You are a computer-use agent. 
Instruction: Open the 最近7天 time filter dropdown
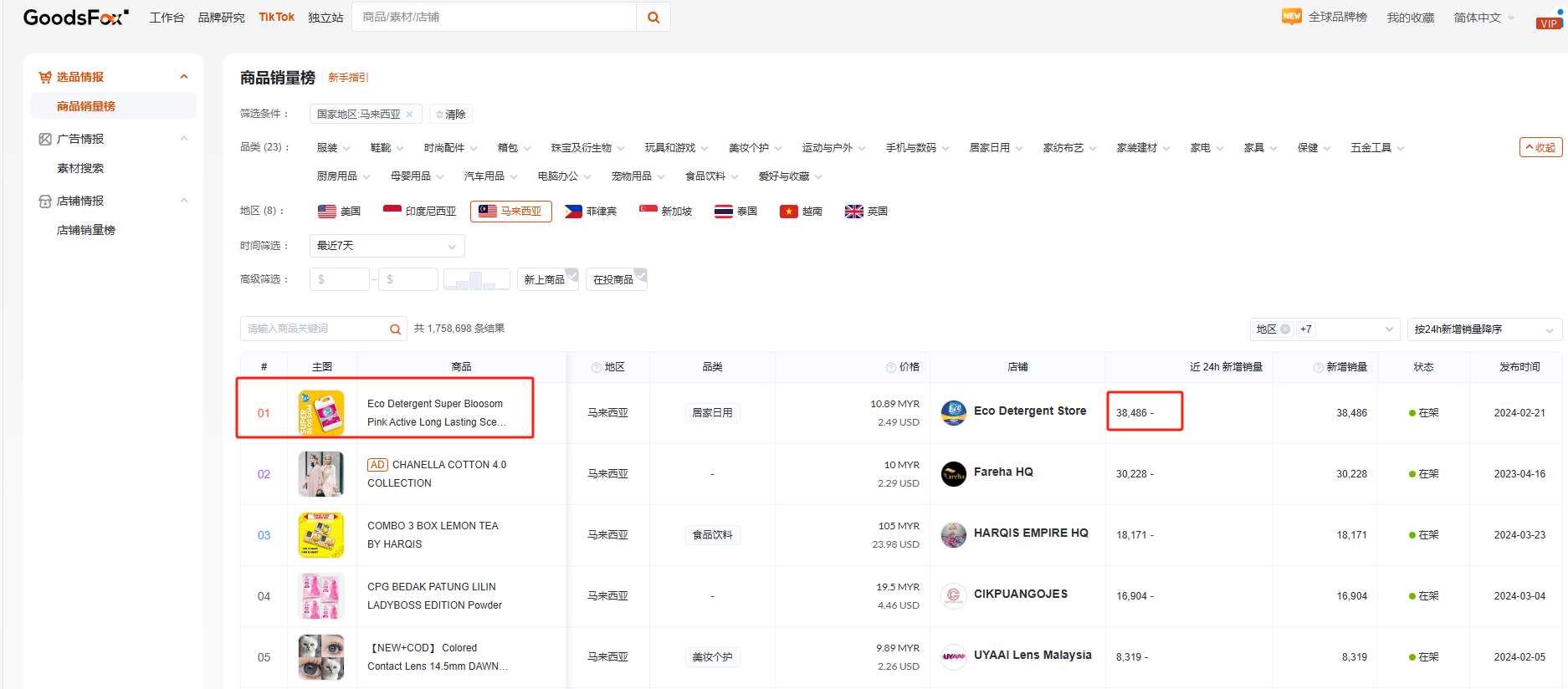387,246
